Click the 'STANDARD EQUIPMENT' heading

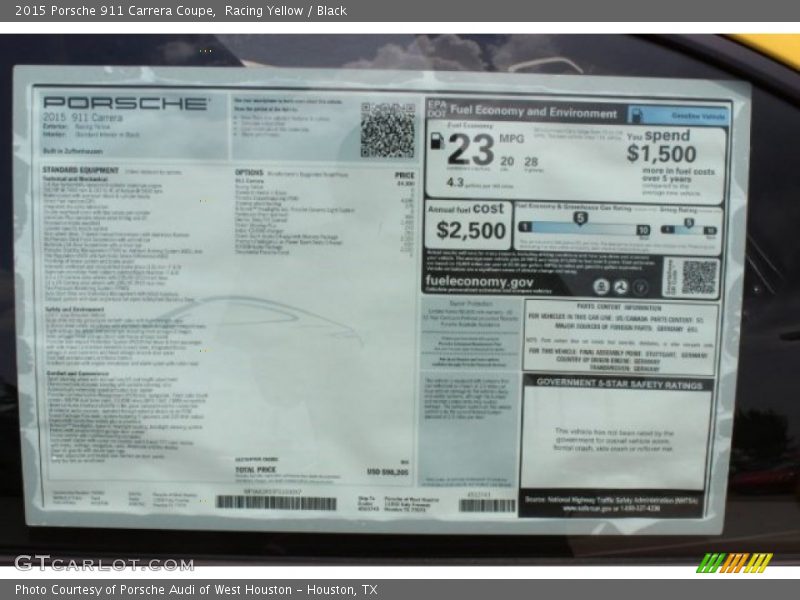click(x=81, y=170)
